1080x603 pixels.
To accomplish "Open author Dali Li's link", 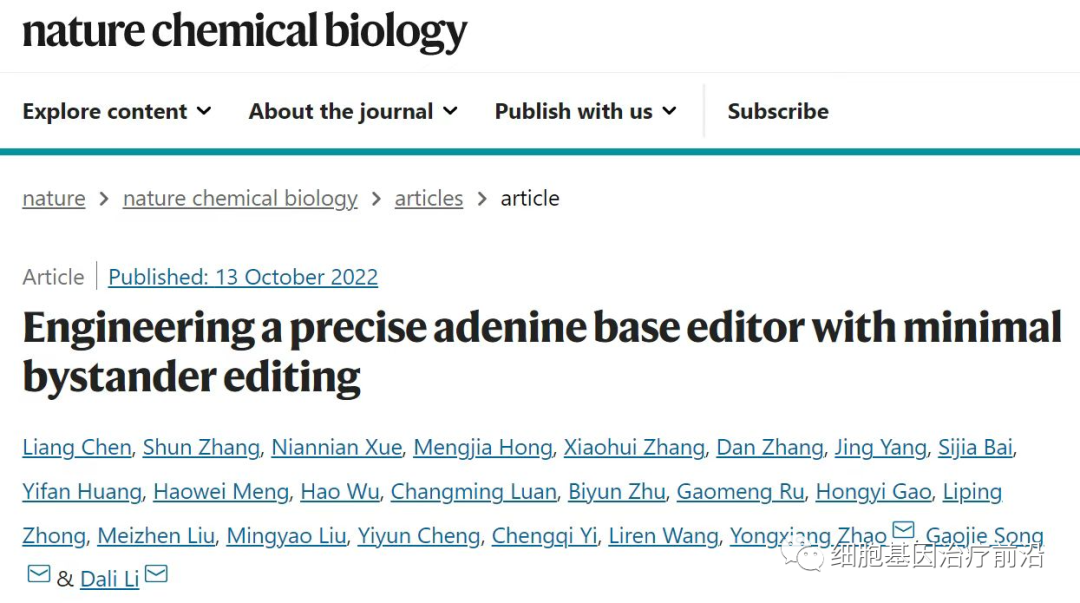I will click(110, 579).
